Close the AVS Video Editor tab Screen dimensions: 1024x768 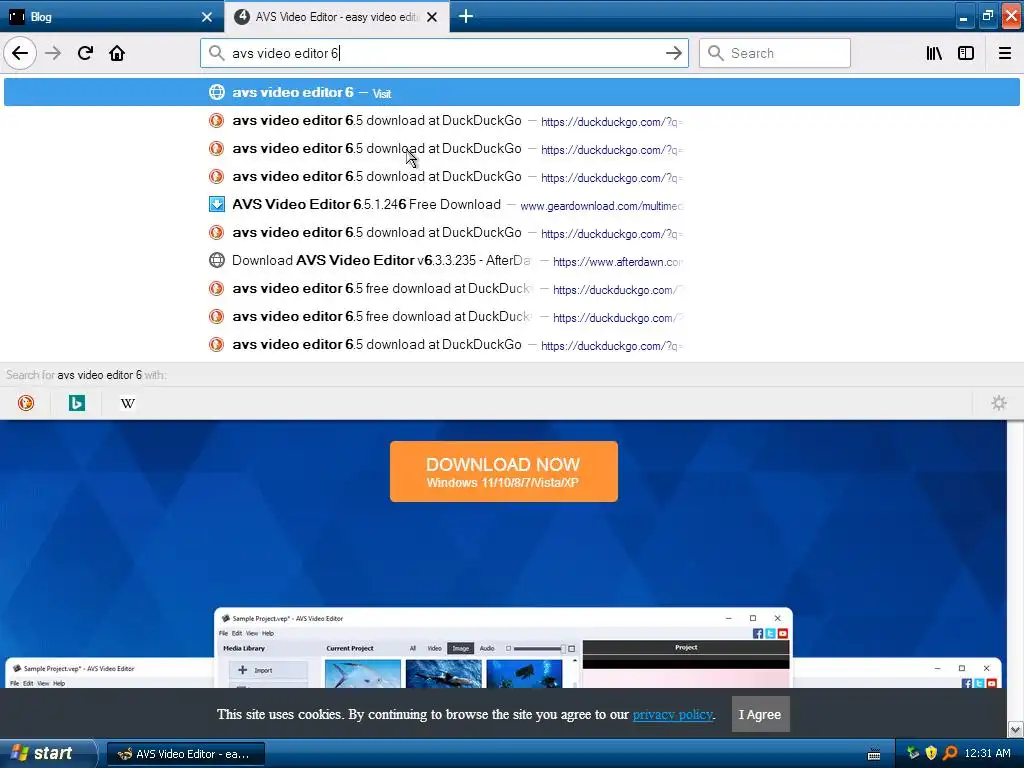pyautogui.click(x=432, y=17)
